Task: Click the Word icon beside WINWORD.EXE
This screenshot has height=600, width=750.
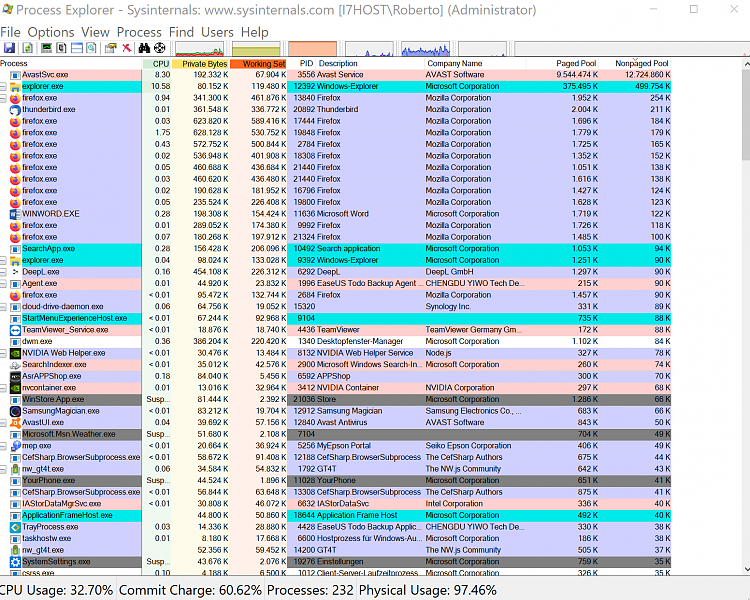Action: tap(15, 214)
